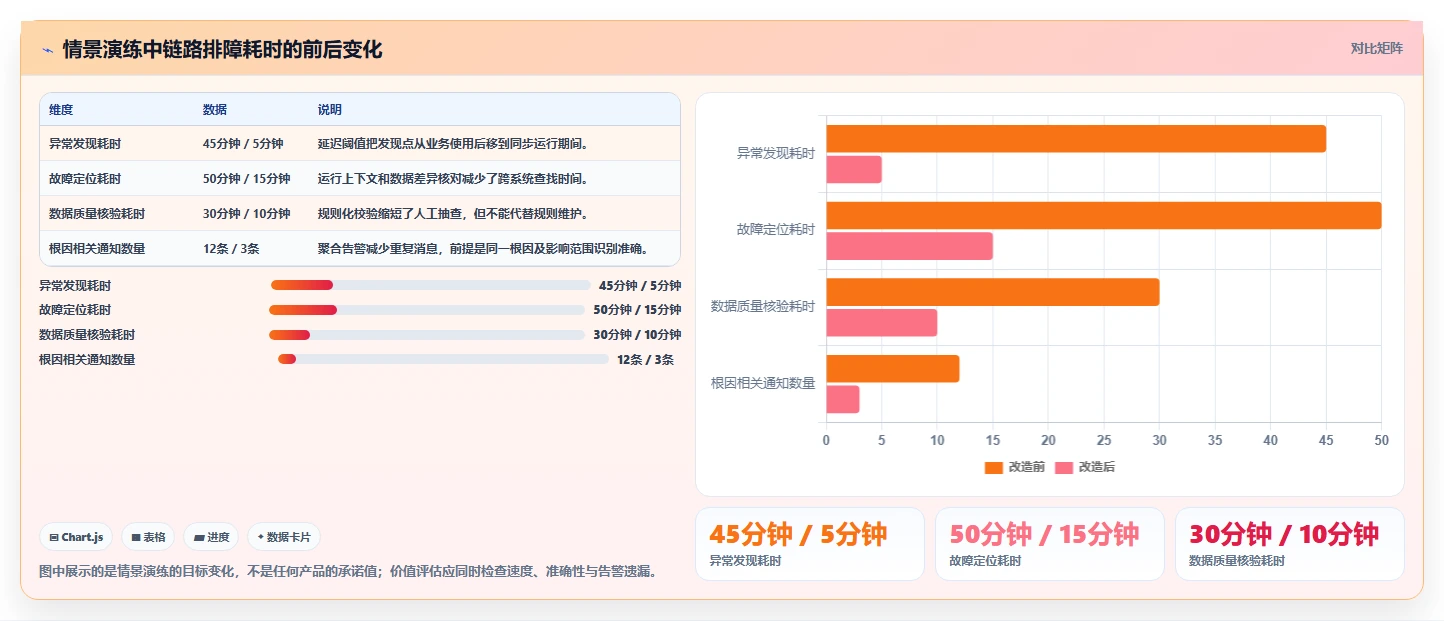This screenshot has height=621, width=1444.
Task: Open the 45分钟 / 5分钟 data card
Action: click(x=810, y=544)
